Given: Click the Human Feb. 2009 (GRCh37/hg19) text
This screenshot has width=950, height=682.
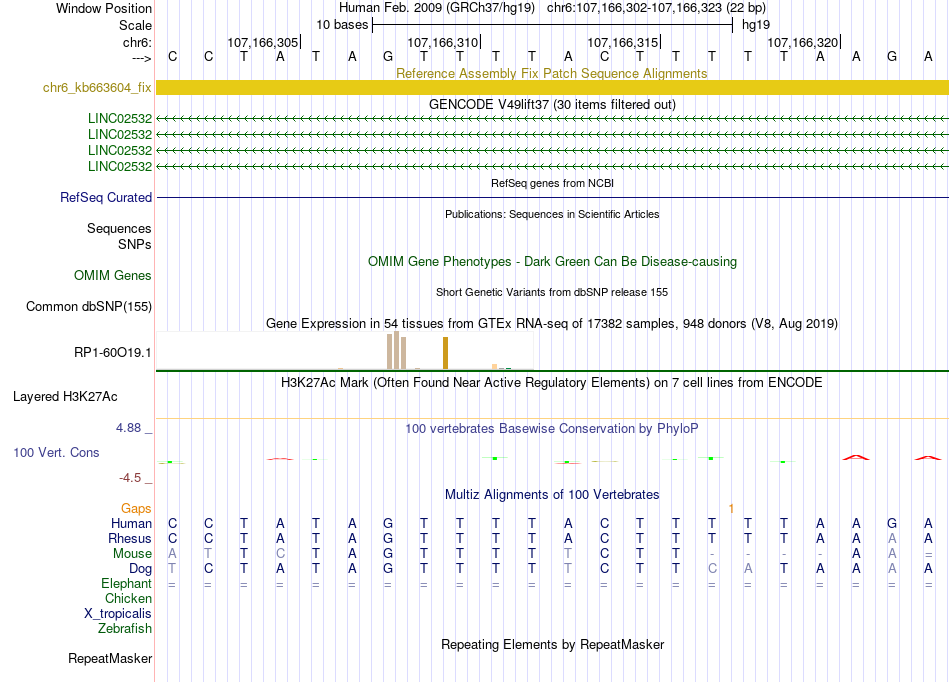Looking at the screenshot, I should pyautogui.click(x=437, y=8).
